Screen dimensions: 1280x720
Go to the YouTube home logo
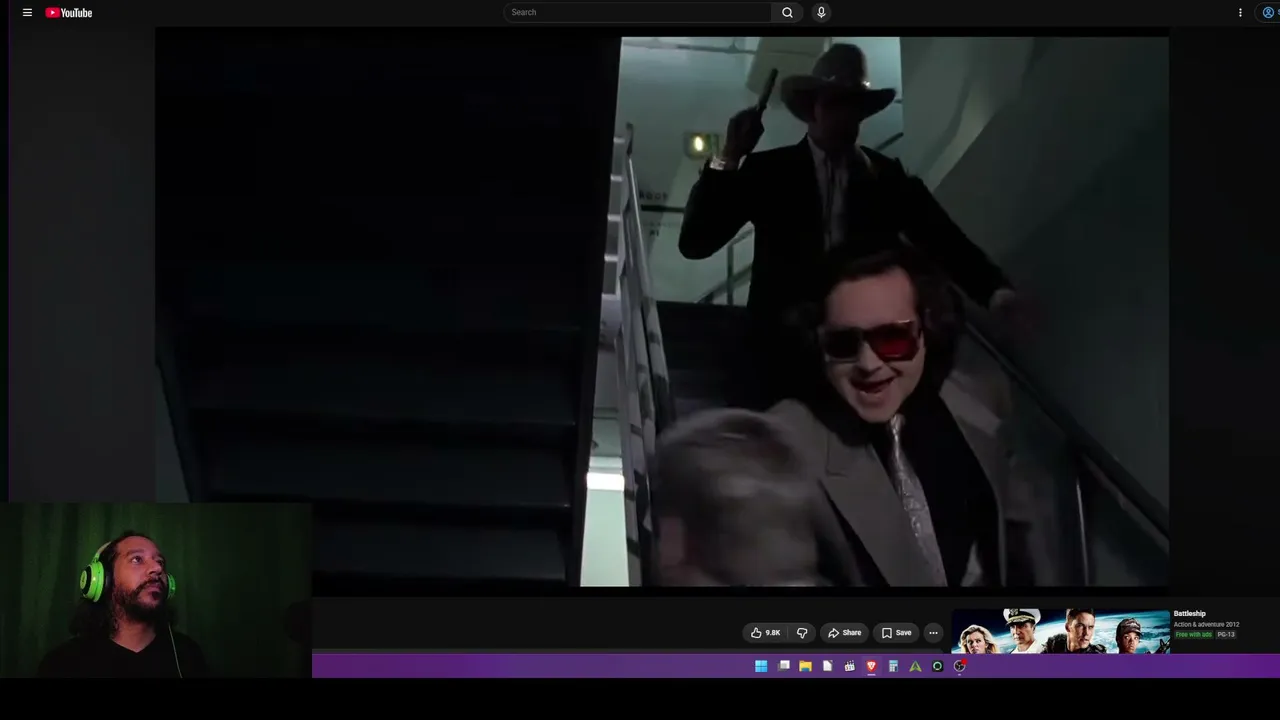[x=69, y=13]
